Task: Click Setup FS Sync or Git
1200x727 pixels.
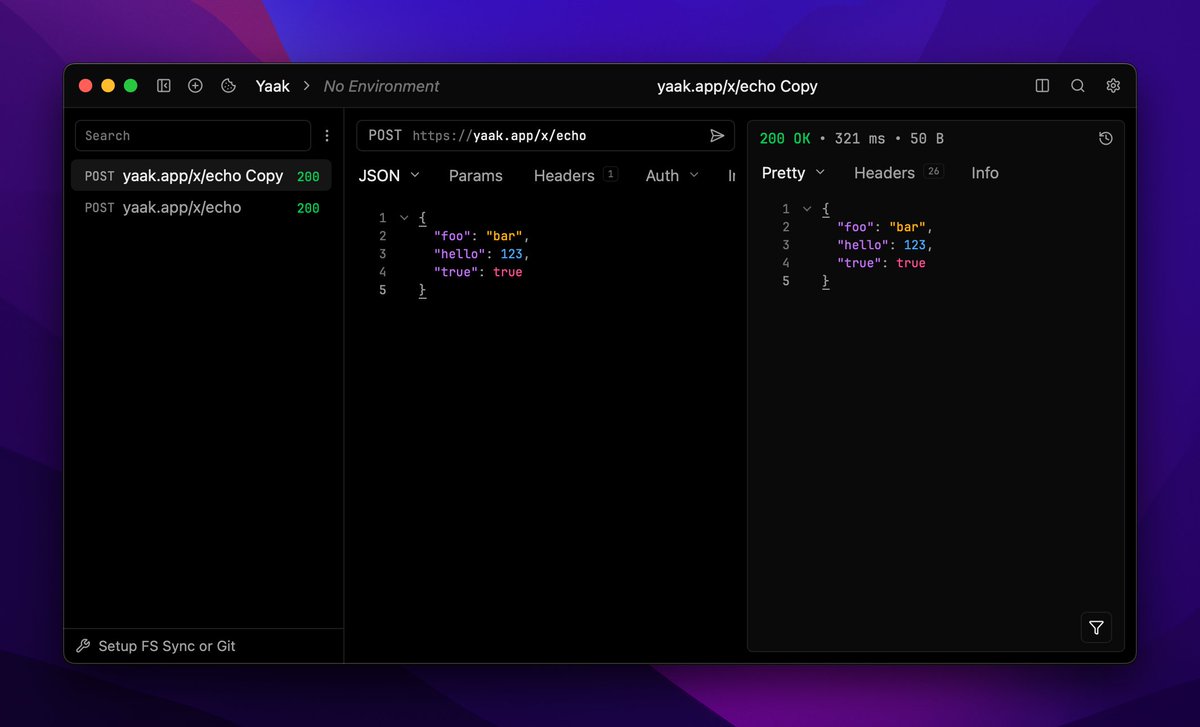Action: coord(167,646)
